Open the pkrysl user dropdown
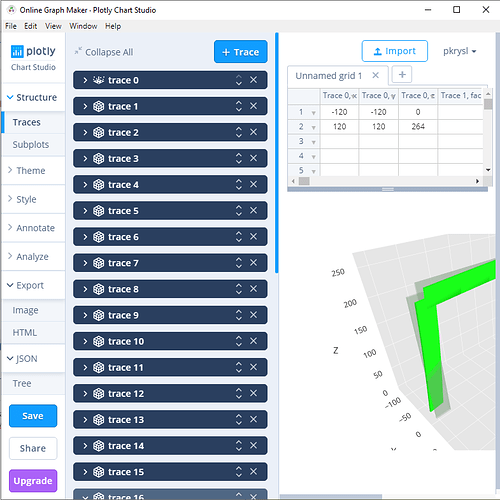 [459, 51]
